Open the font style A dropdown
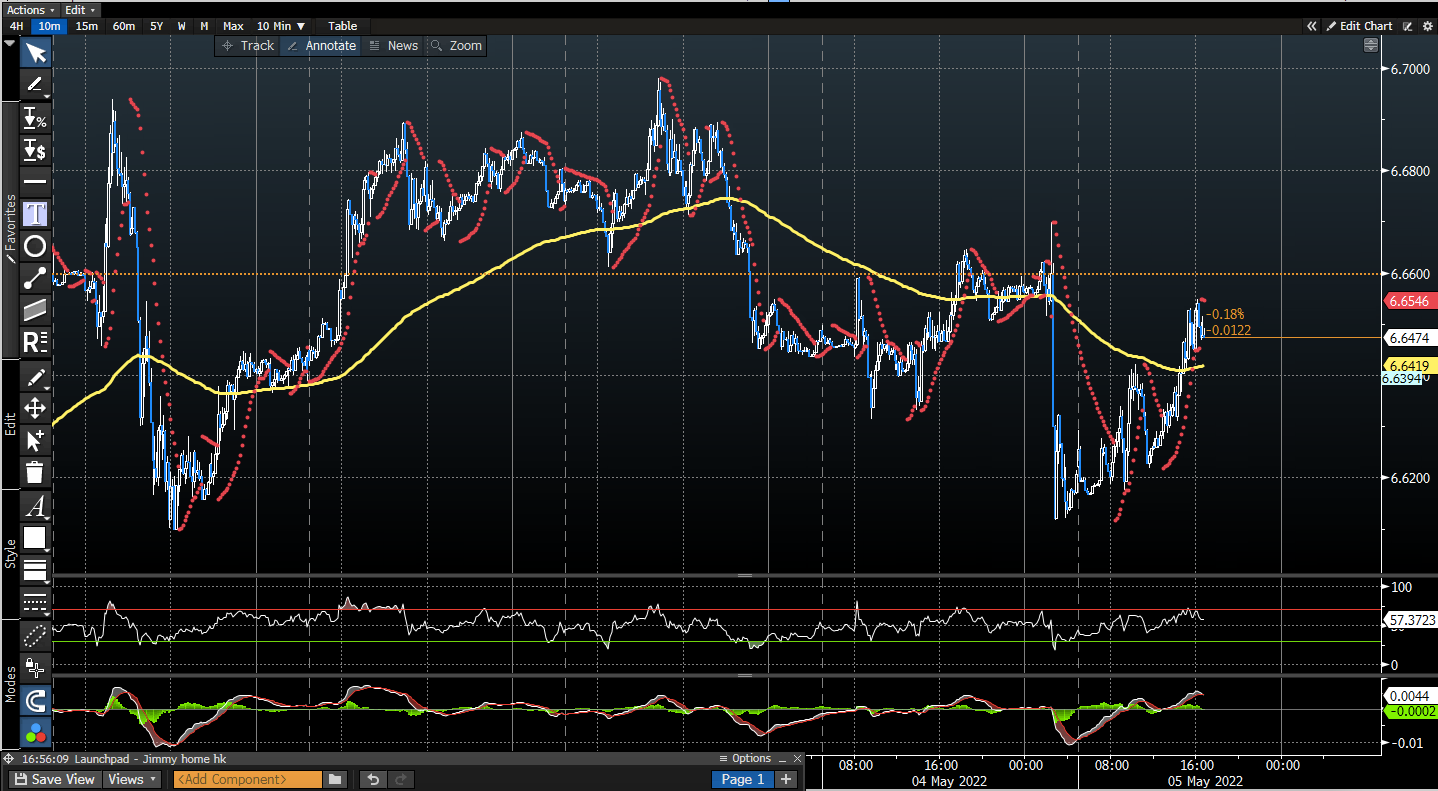 coord(35,506)
